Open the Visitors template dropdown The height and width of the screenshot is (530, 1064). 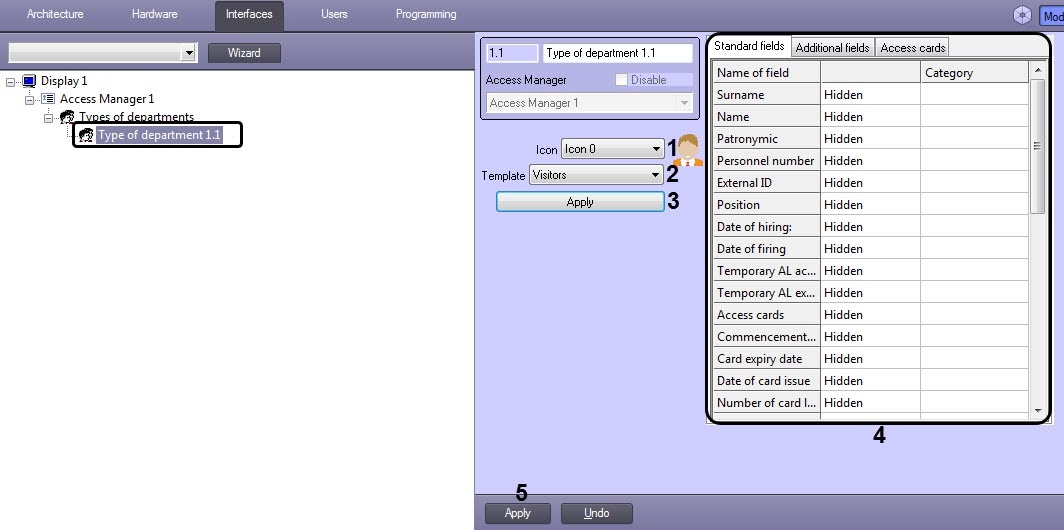(x=655, y=175)
